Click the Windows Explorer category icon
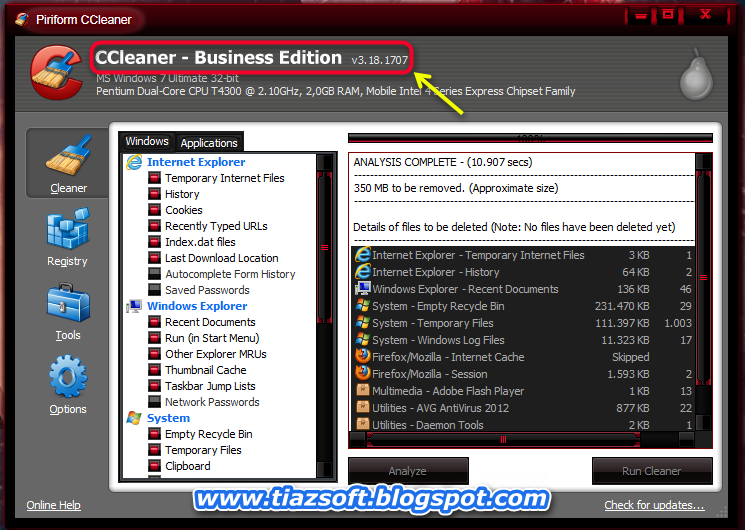The image size is (745, 530). tap(134, 306)
